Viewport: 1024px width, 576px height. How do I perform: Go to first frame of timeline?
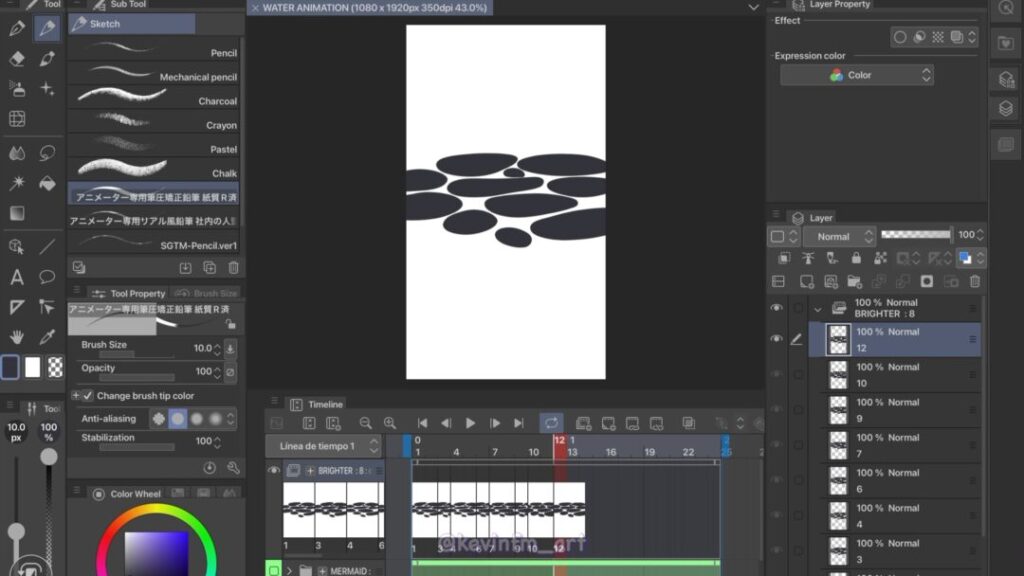[423, 423]
